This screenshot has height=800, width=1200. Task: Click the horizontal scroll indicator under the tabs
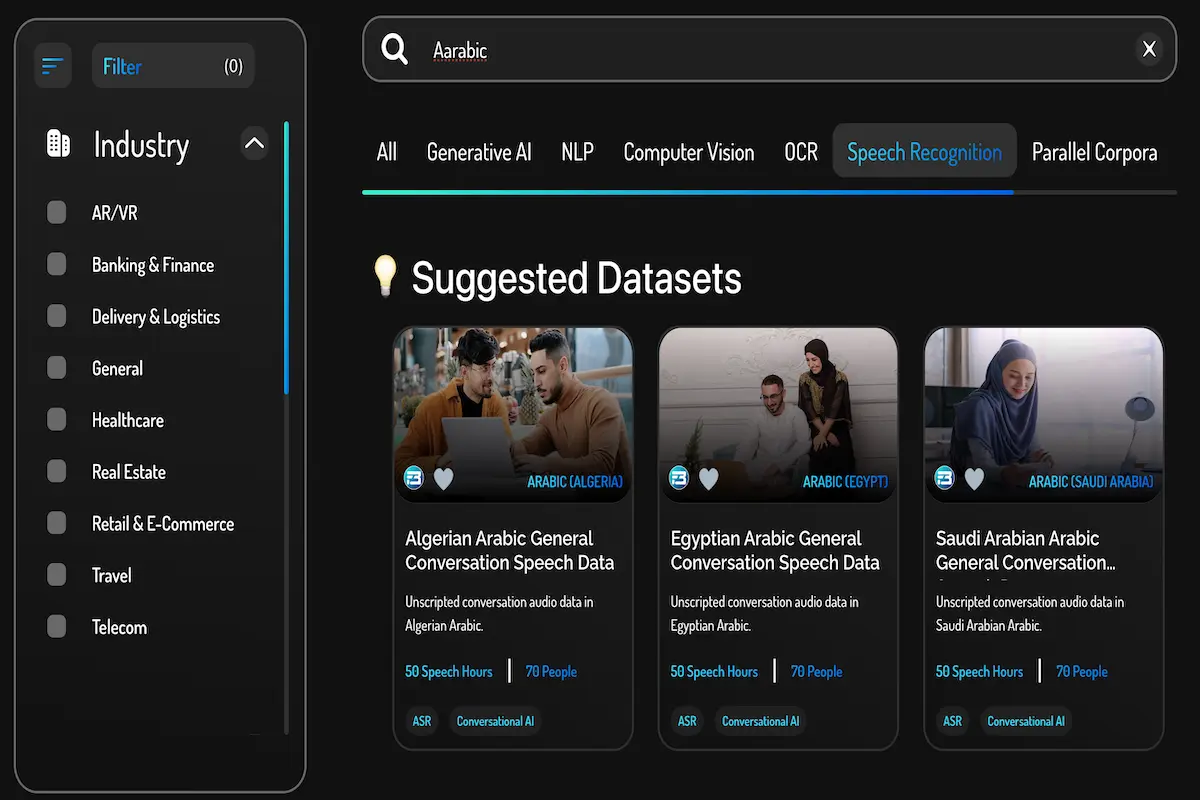688,192
